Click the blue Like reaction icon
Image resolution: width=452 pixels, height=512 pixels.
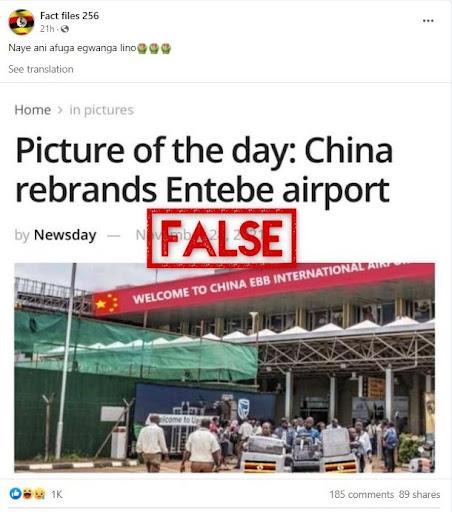pos(15,493)
